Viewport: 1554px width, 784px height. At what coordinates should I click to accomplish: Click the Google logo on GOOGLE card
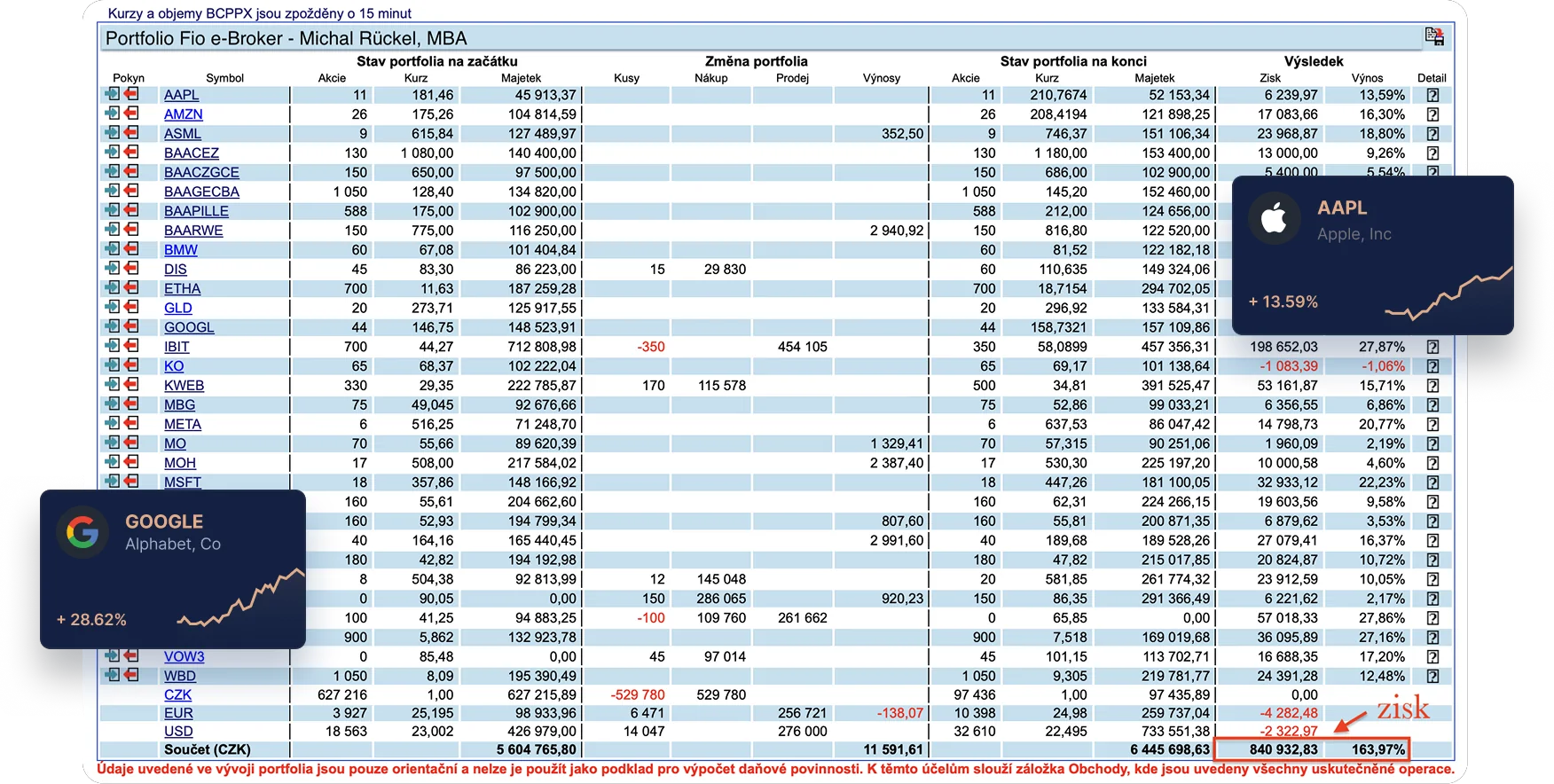82,532
